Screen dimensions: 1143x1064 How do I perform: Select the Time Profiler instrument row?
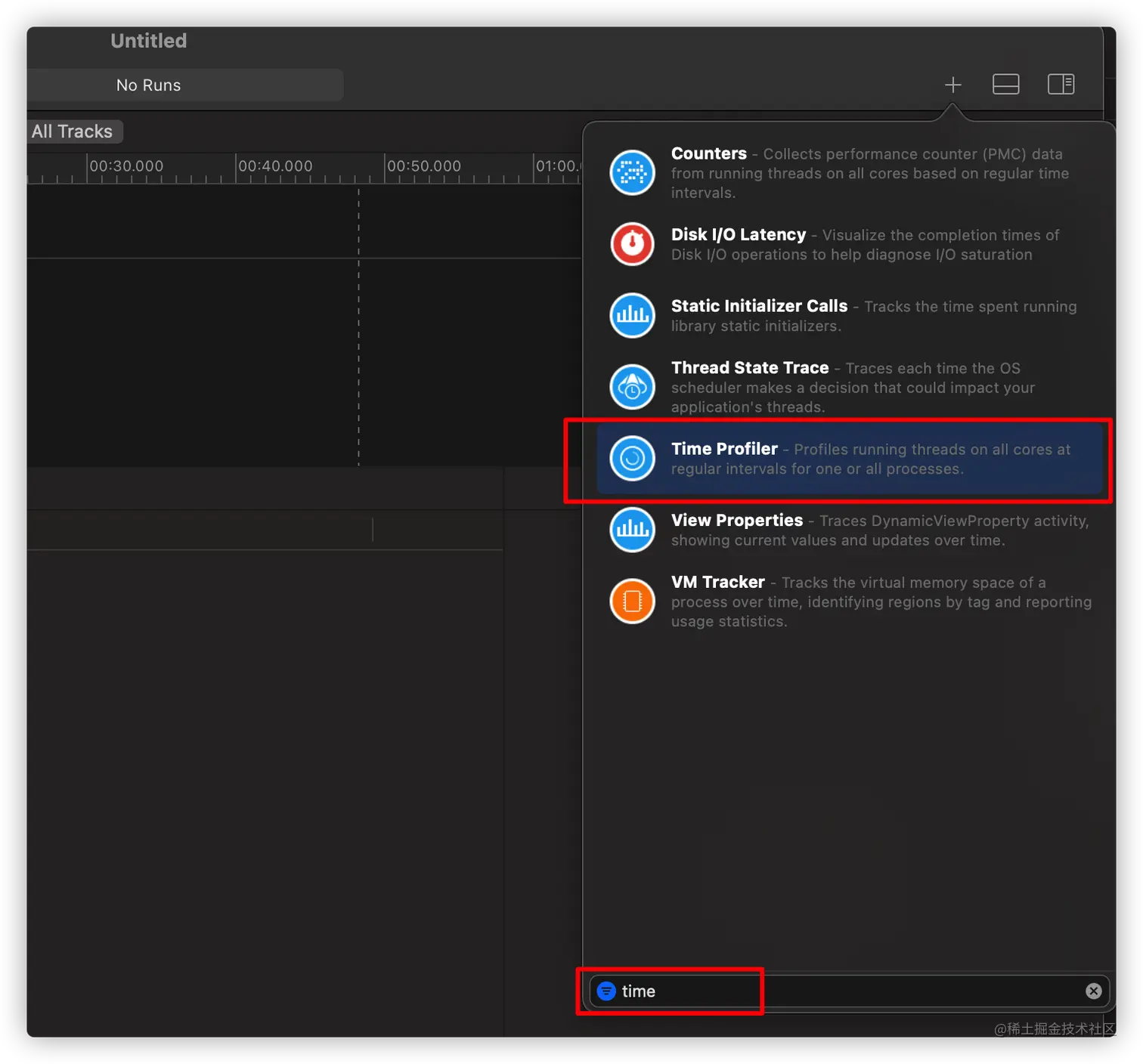[850, 459]
